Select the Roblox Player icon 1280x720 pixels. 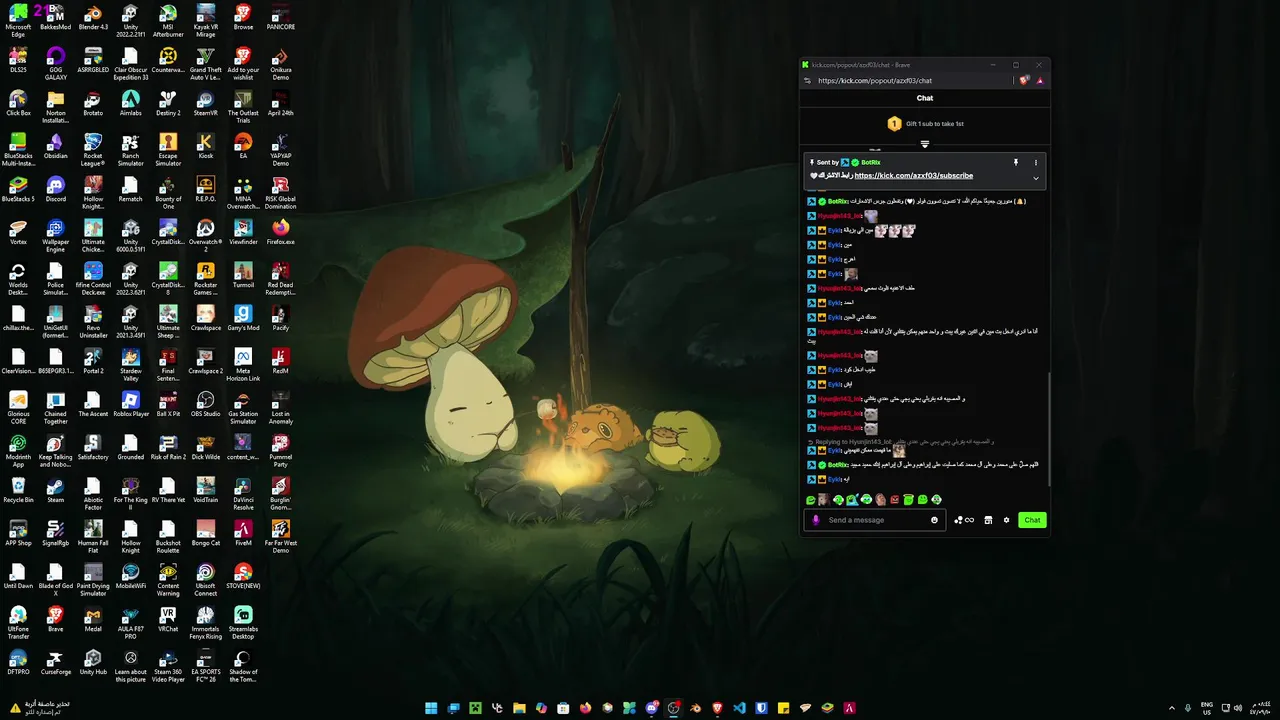coord(130,405)
